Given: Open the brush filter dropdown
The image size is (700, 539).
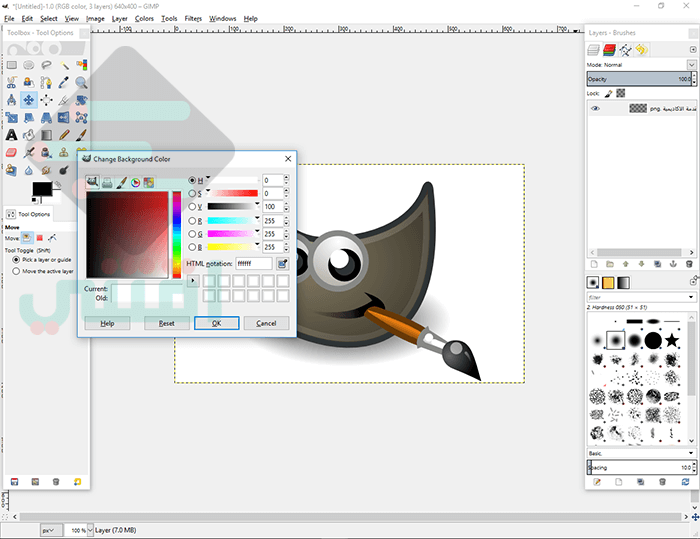Looking at the screenshot, I should coord(691,297).
